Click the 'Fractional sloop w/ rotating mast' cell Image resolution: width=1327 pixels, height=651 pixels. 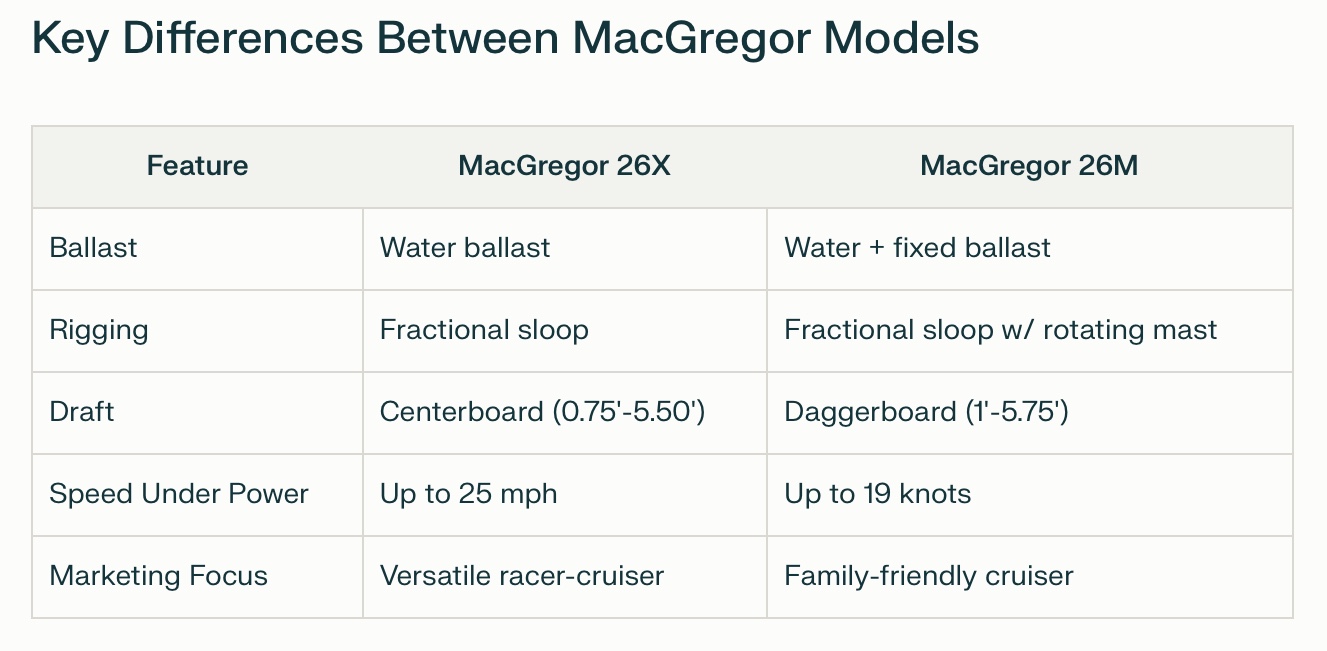tap(1000, 330)
